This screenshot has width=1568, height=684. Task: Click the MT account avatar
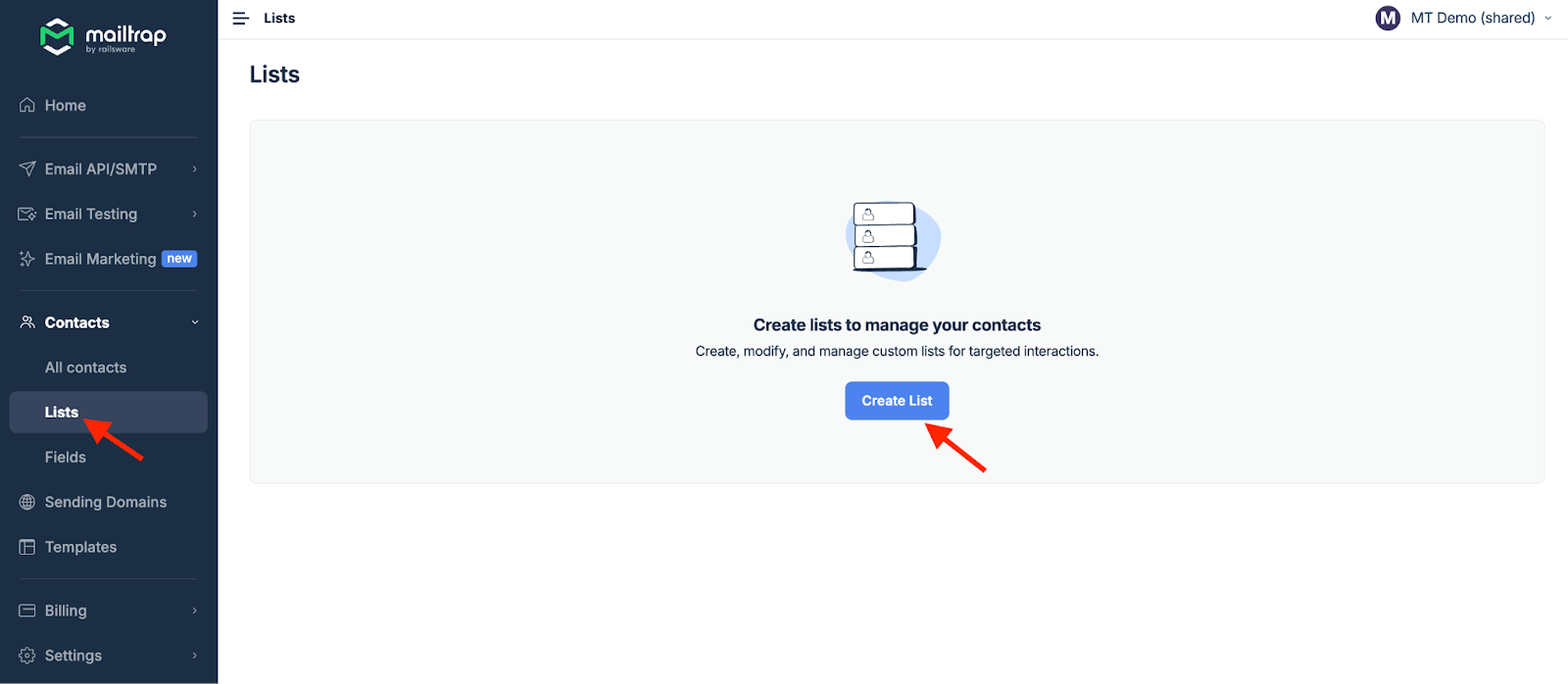coord(1388,18)
